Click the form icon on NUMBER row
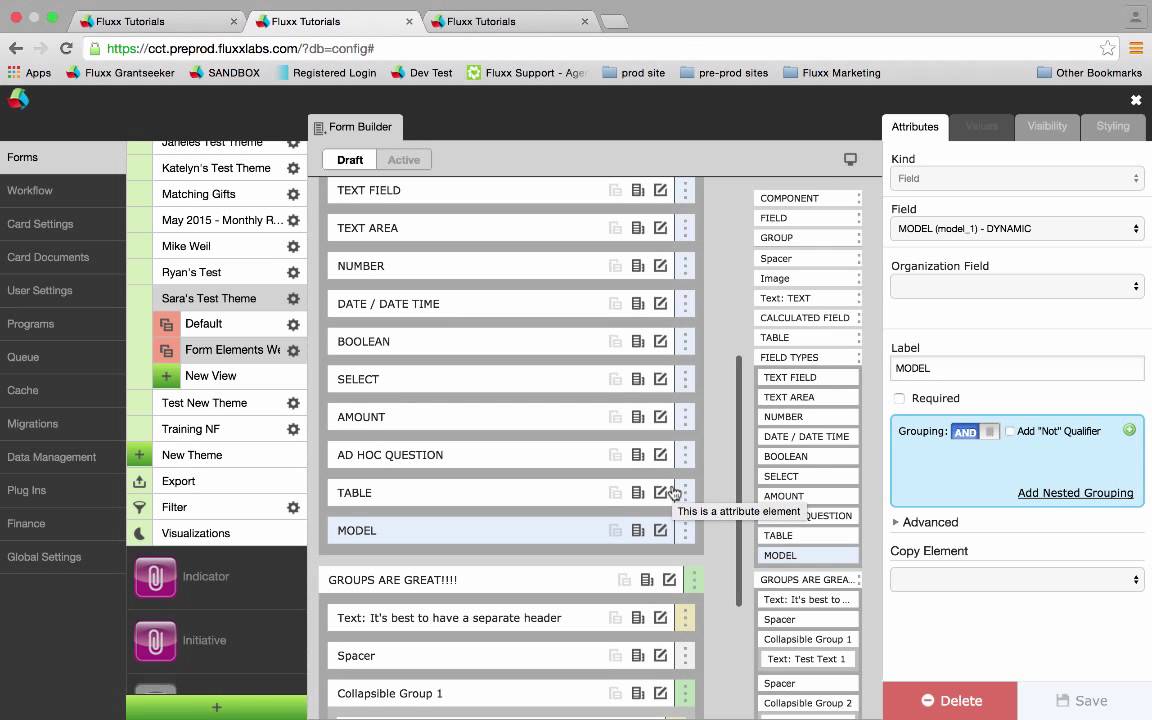The height and width of the screenshot is (720, 1152). point(638,266)
